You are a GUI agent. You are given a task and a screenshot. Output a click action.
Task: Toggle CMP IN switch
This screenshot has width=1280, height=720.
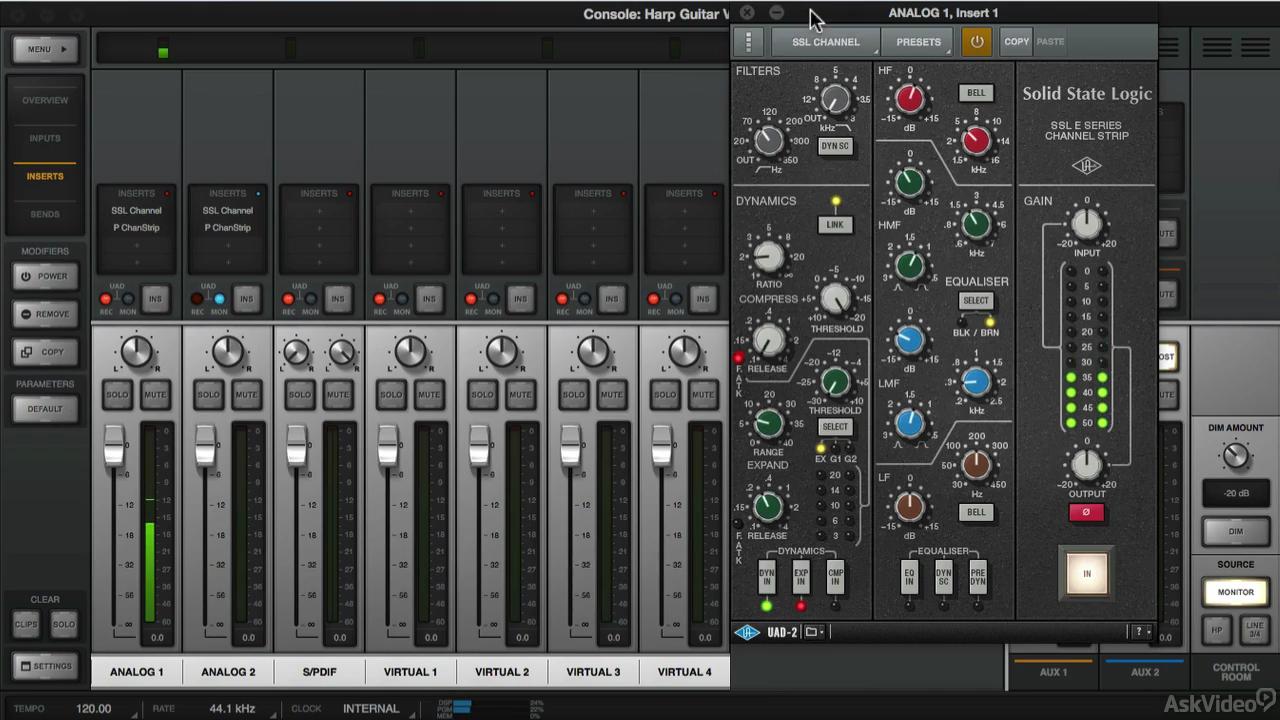tap(835, 577)
